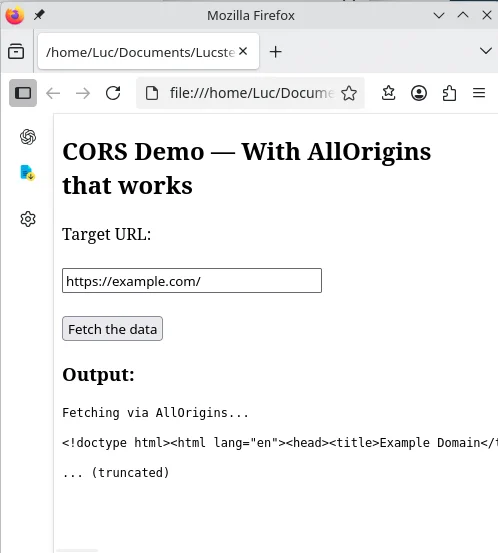498x553 pixels.
Task: Open the Firefox View tab icon
Action: [16, 51]
